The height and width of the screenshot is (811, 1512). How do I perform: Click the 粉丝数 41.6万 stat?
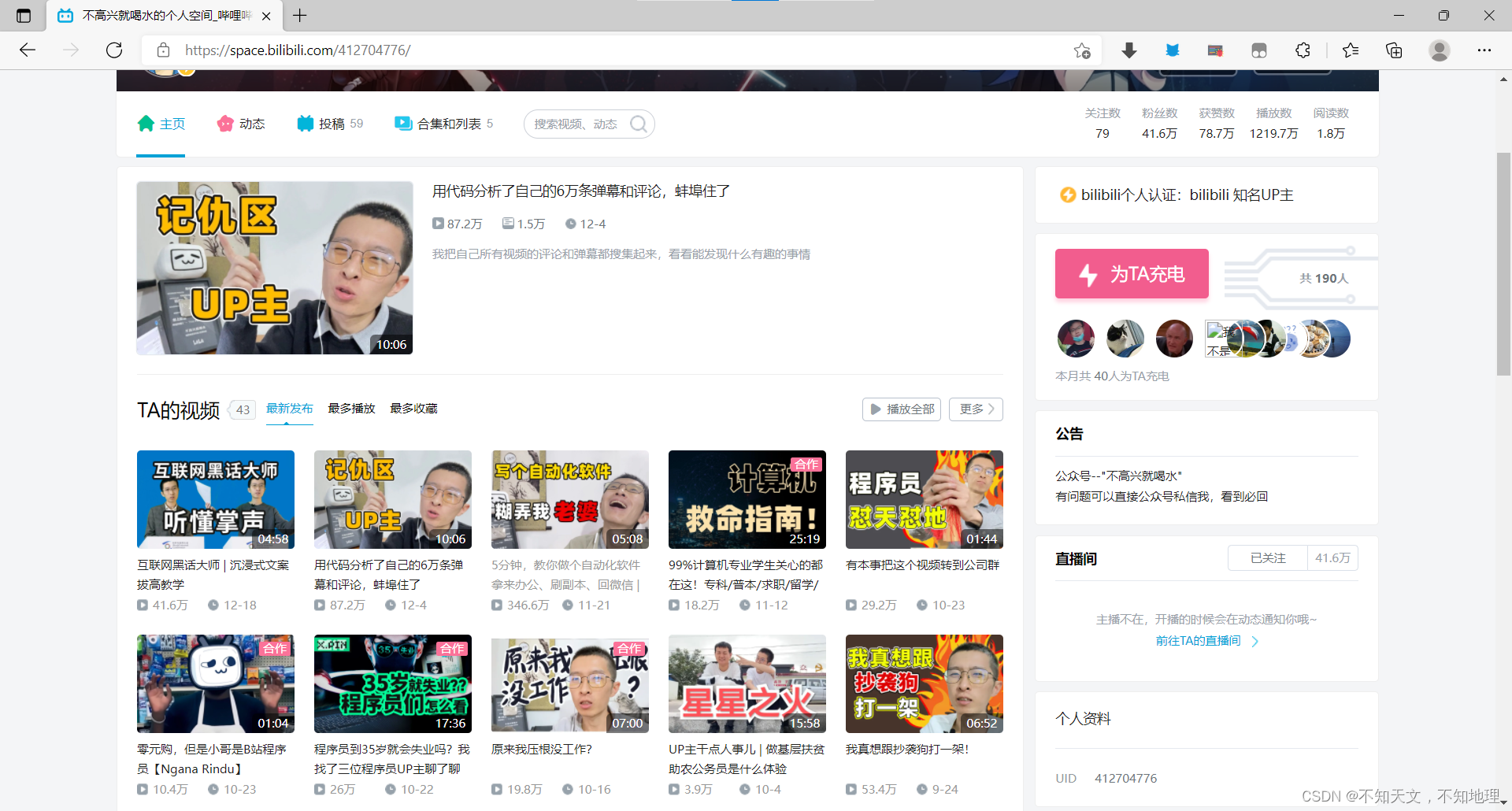tap(1159, 124)
